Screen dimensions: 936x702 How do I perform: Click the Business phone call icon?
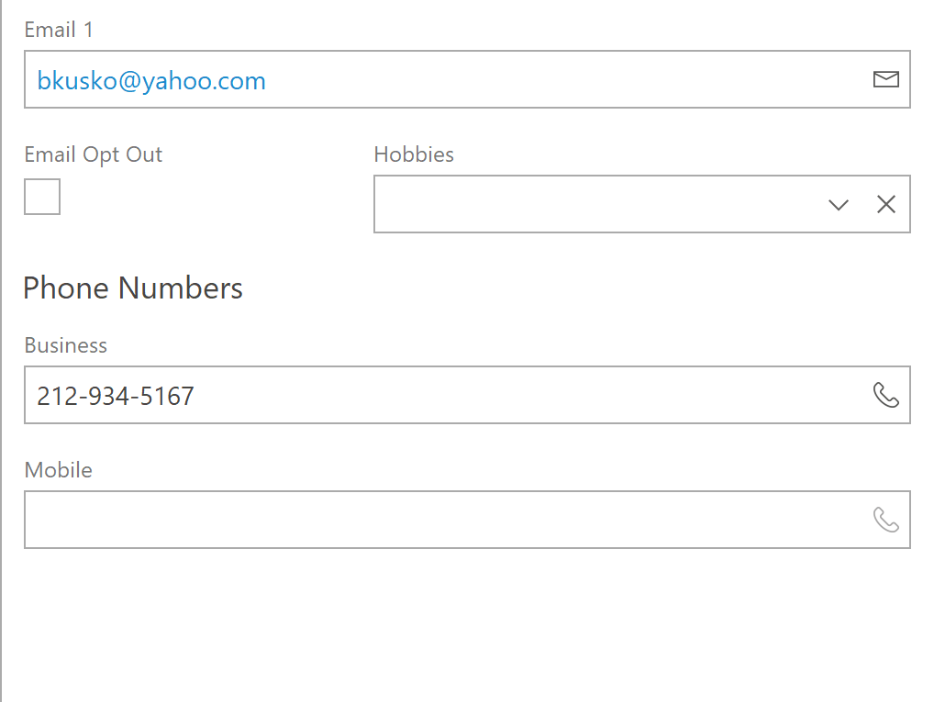click(886, 395)
